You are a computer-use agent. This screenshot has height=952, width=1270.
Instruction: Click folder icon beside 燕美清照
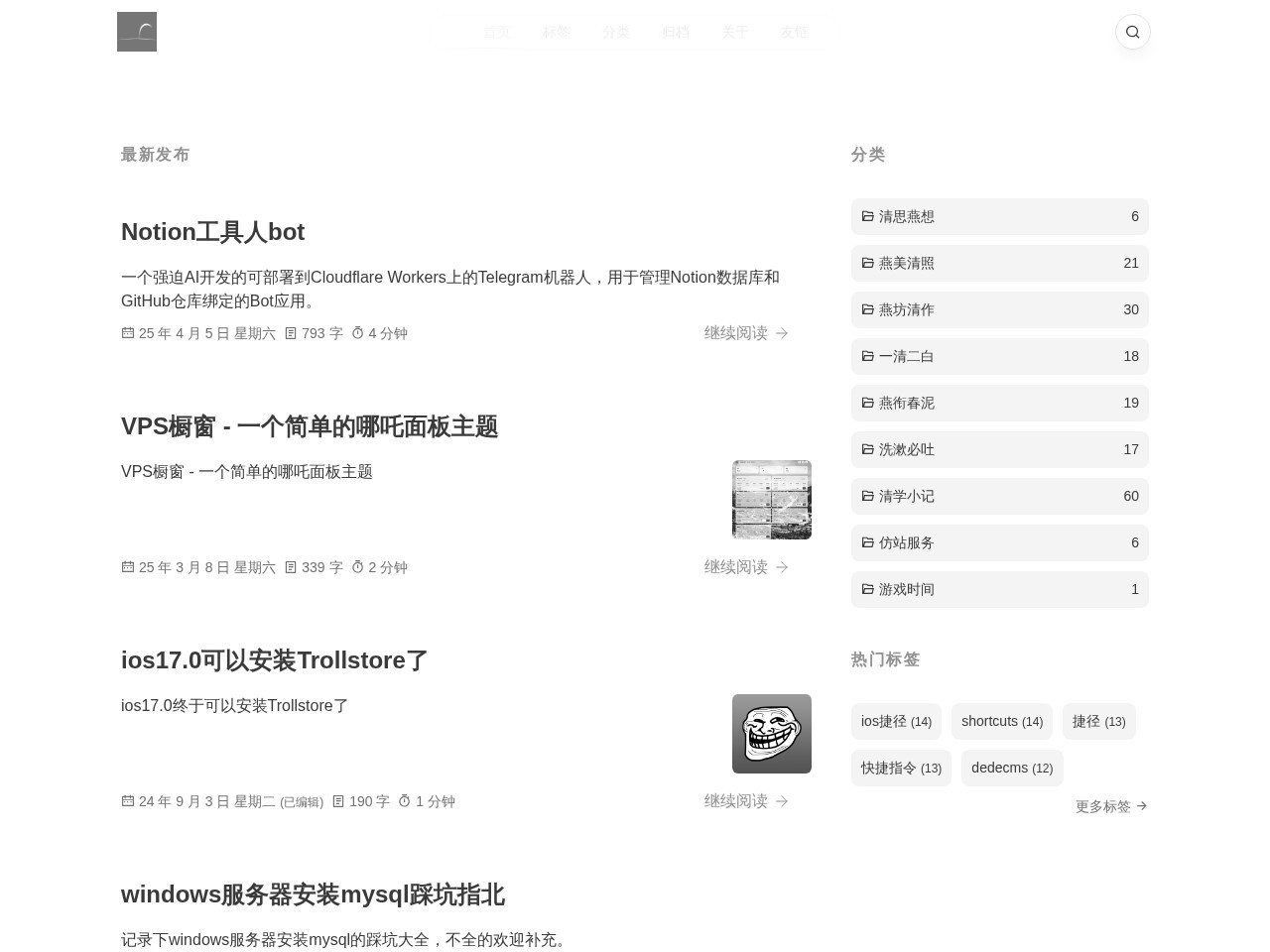868,263
